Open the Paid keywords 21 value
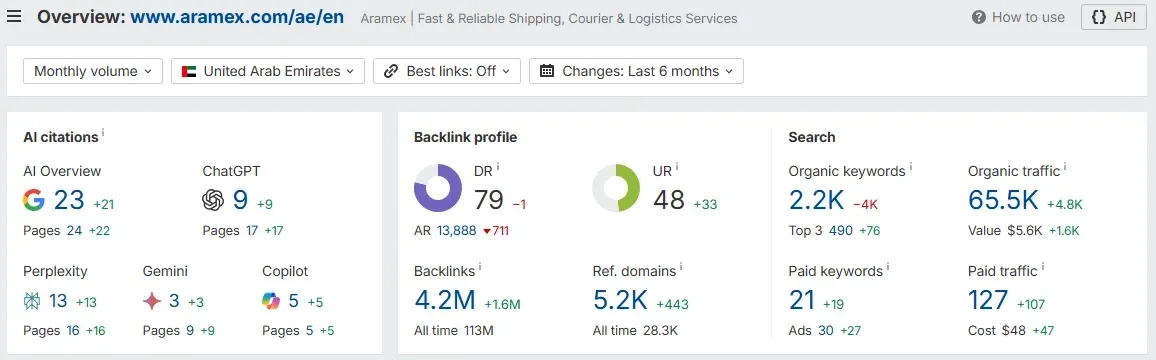The width and height of the screenshot is (1156, 360). click(801, 300)
